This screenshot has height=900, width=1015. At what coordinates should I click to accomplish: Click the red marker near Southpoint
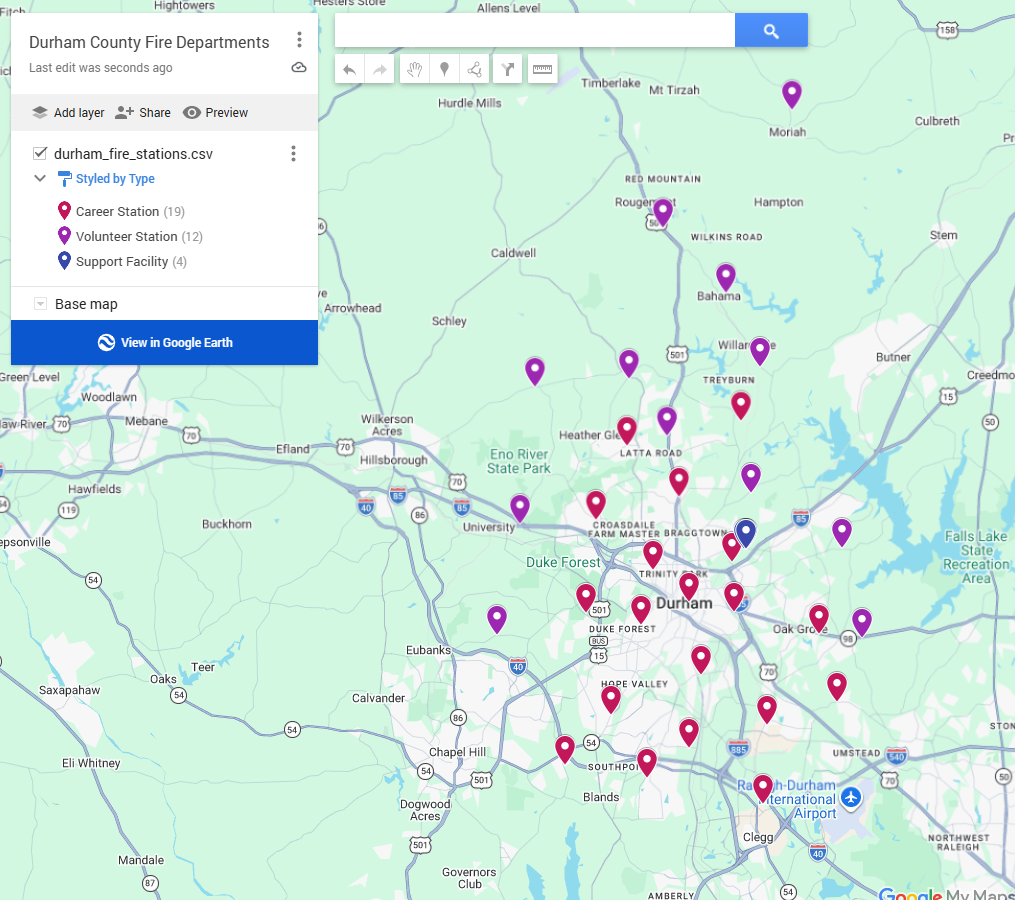tap(647, 761)
